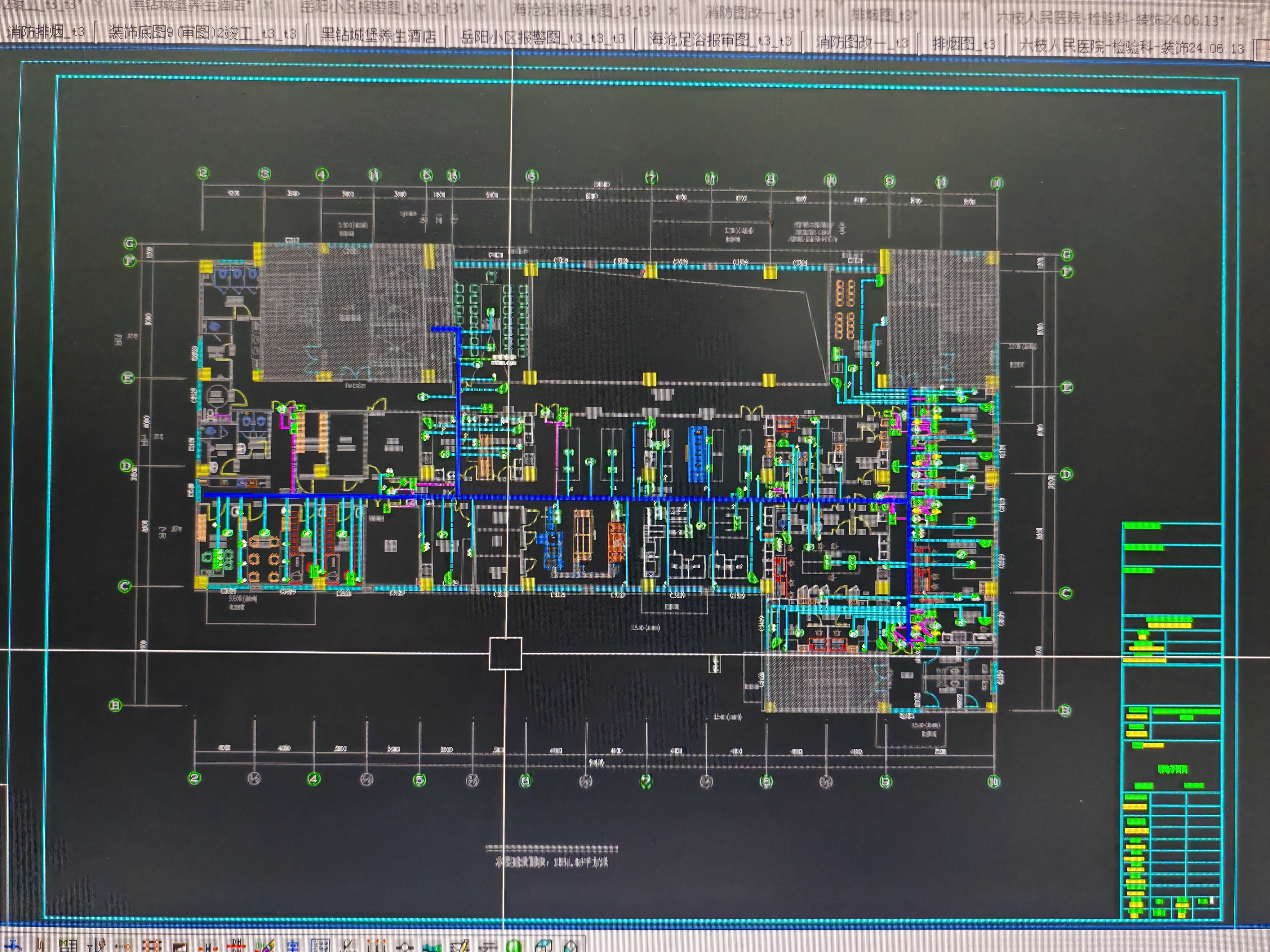1270x952 pixels.
Task: Click the red DH pipe label icon
Action: click(236, 946)
